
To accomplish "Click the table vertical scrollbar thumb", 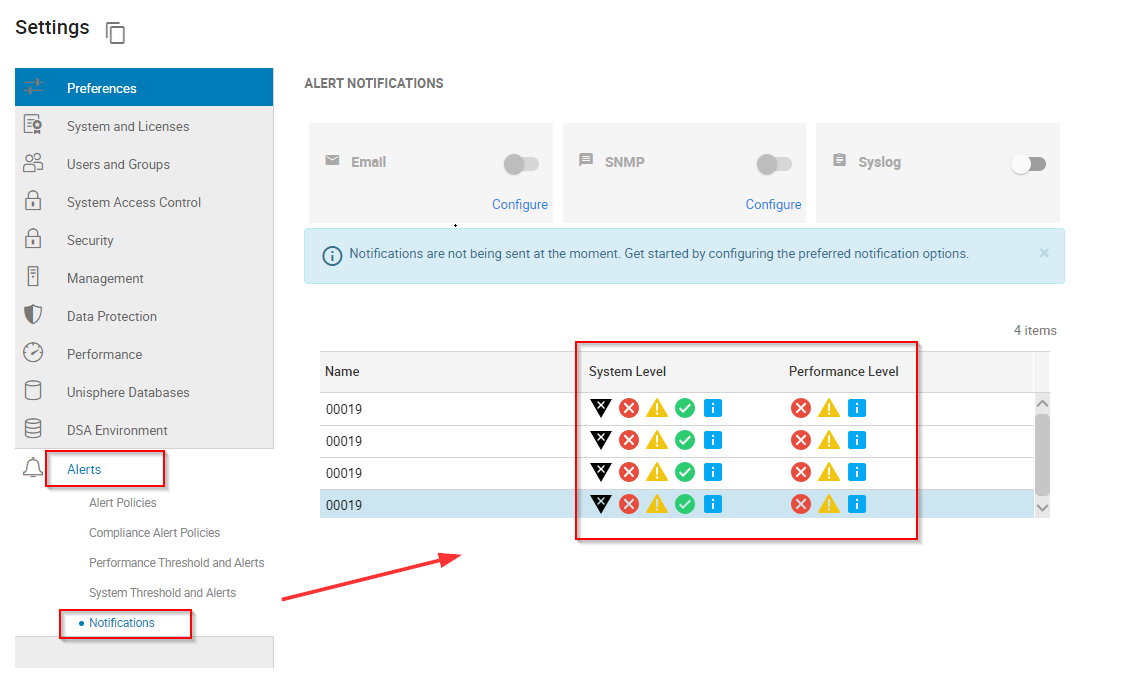I will (1042, 455).
